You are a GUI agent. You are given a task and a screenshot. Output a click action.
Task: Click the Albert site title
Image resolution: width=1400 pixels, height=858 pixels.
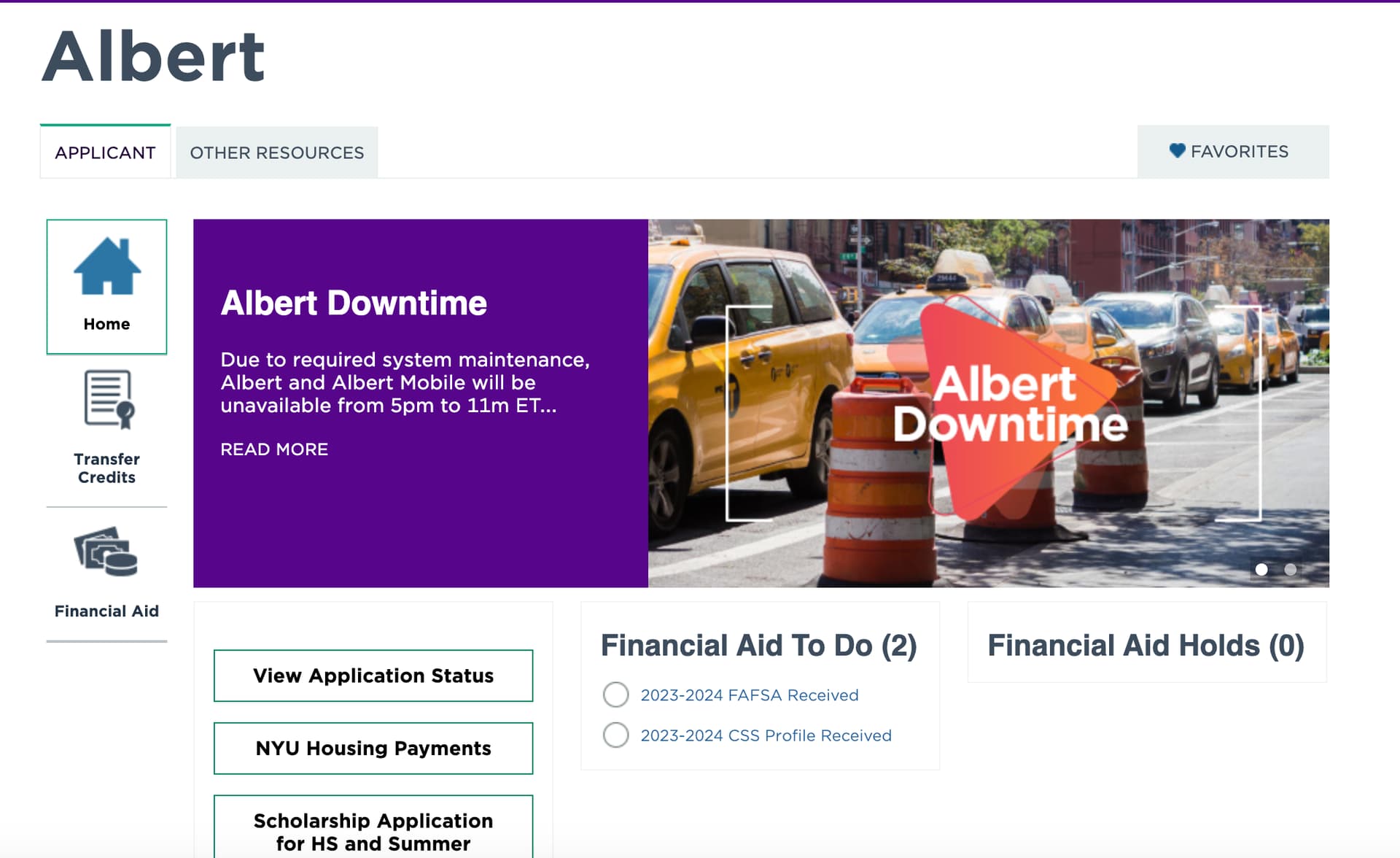point(153,57)
